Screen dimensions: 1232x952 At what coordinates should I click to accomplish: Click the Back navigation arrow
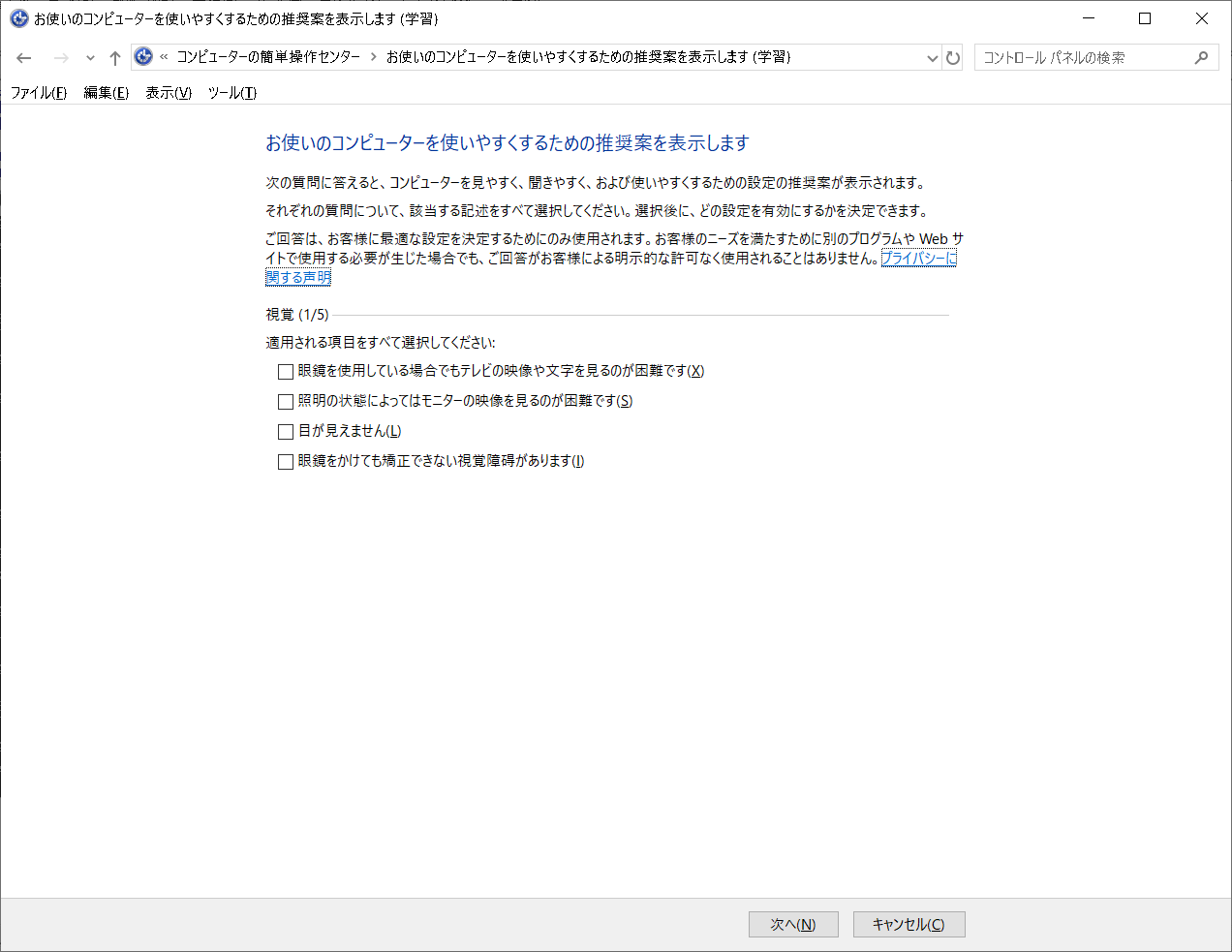point(23,57)
